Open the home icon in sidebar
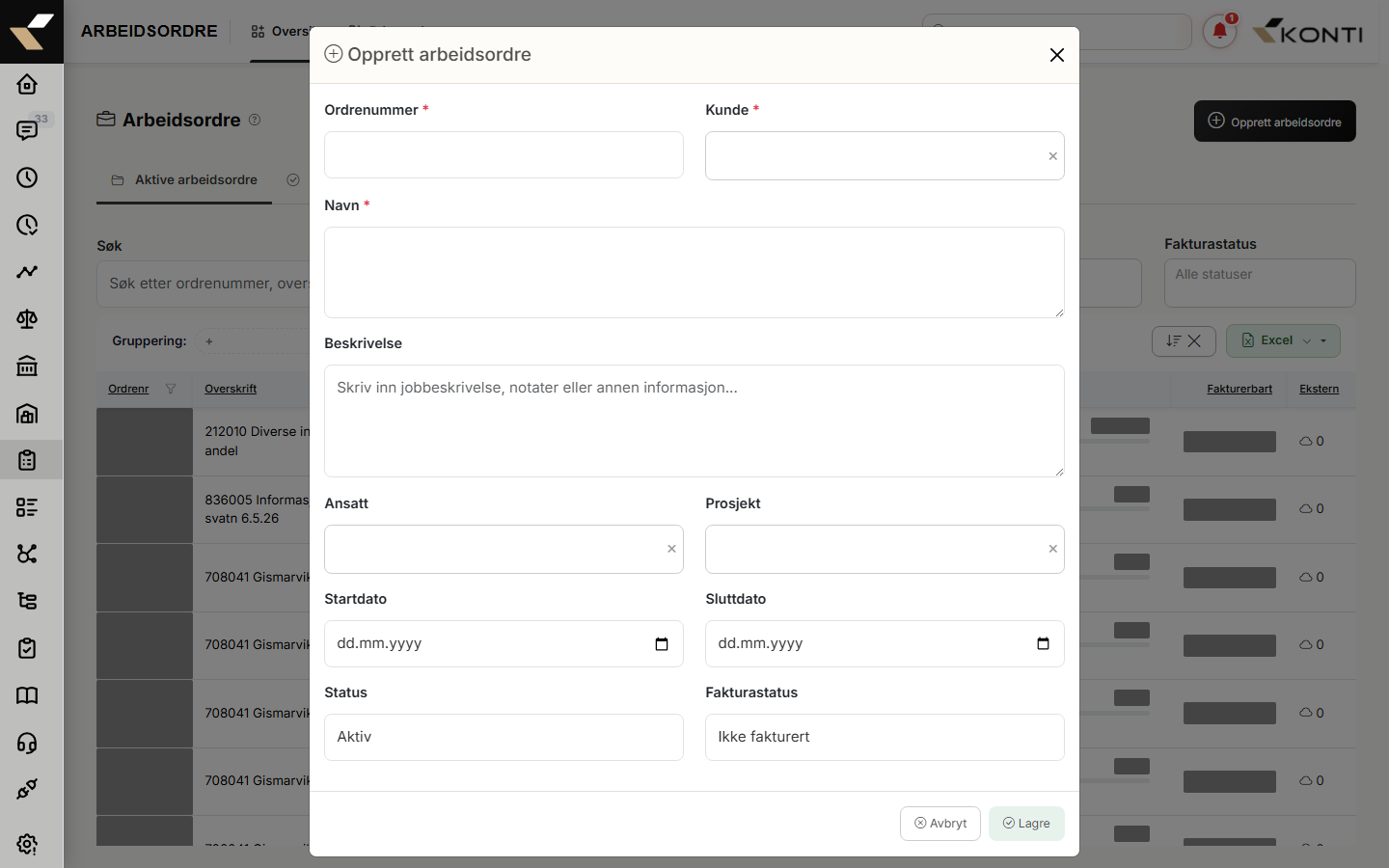Image resolution: width=1389 pixels, height=868 pixels. (27, 84)
